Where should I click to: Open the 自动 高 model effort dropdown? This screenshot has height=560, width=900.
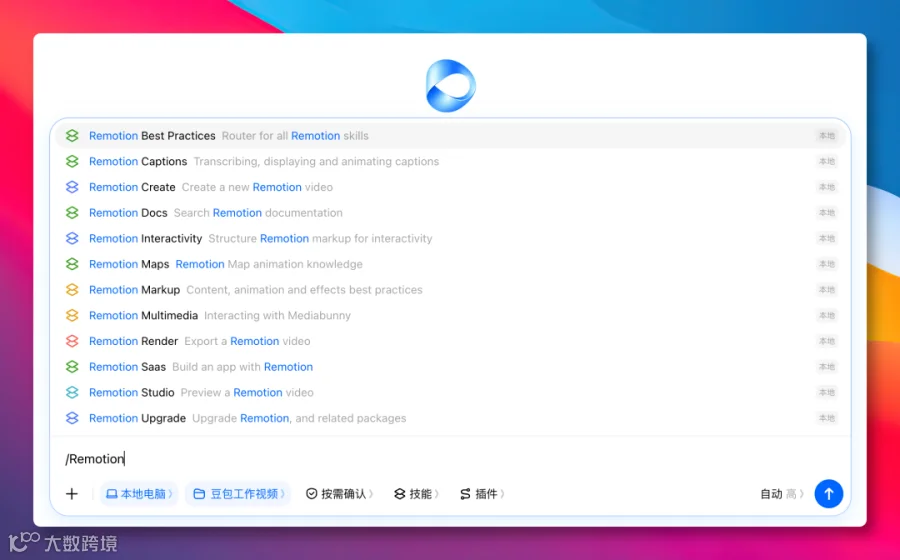click(x=782, y=494)
